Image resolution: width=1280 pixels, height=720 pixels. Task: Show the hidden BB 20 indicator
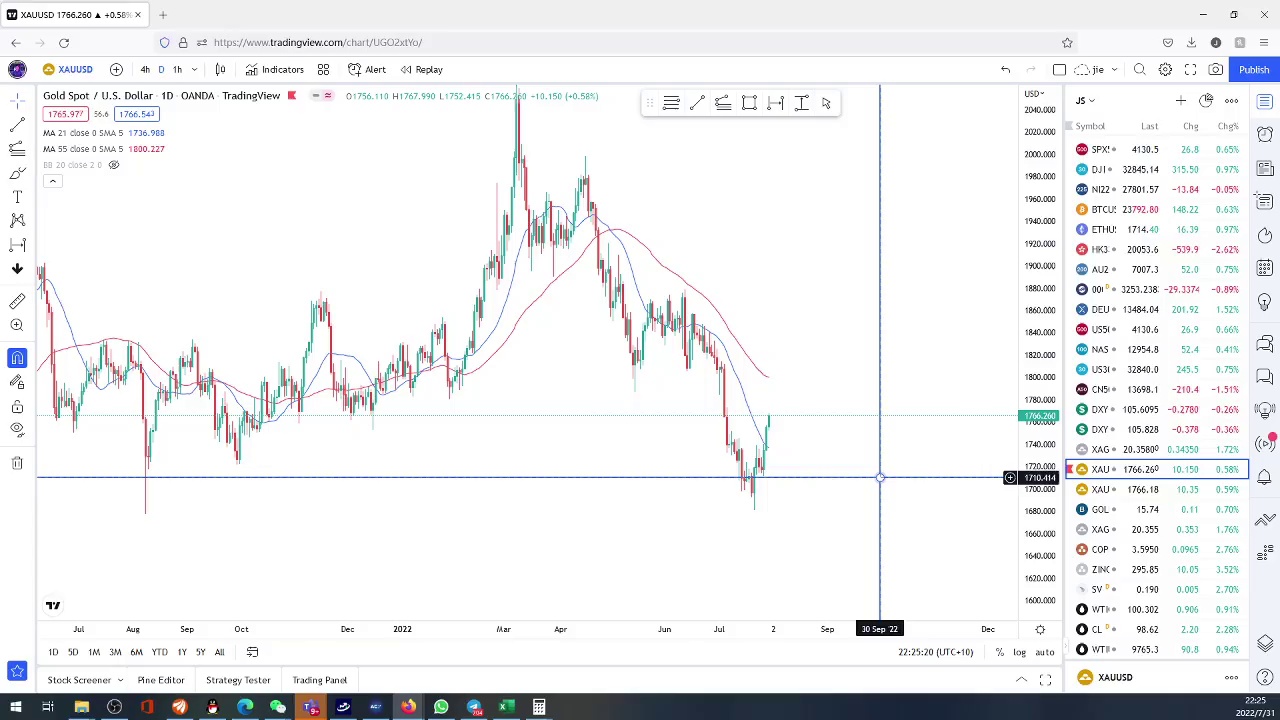(114, 165)
